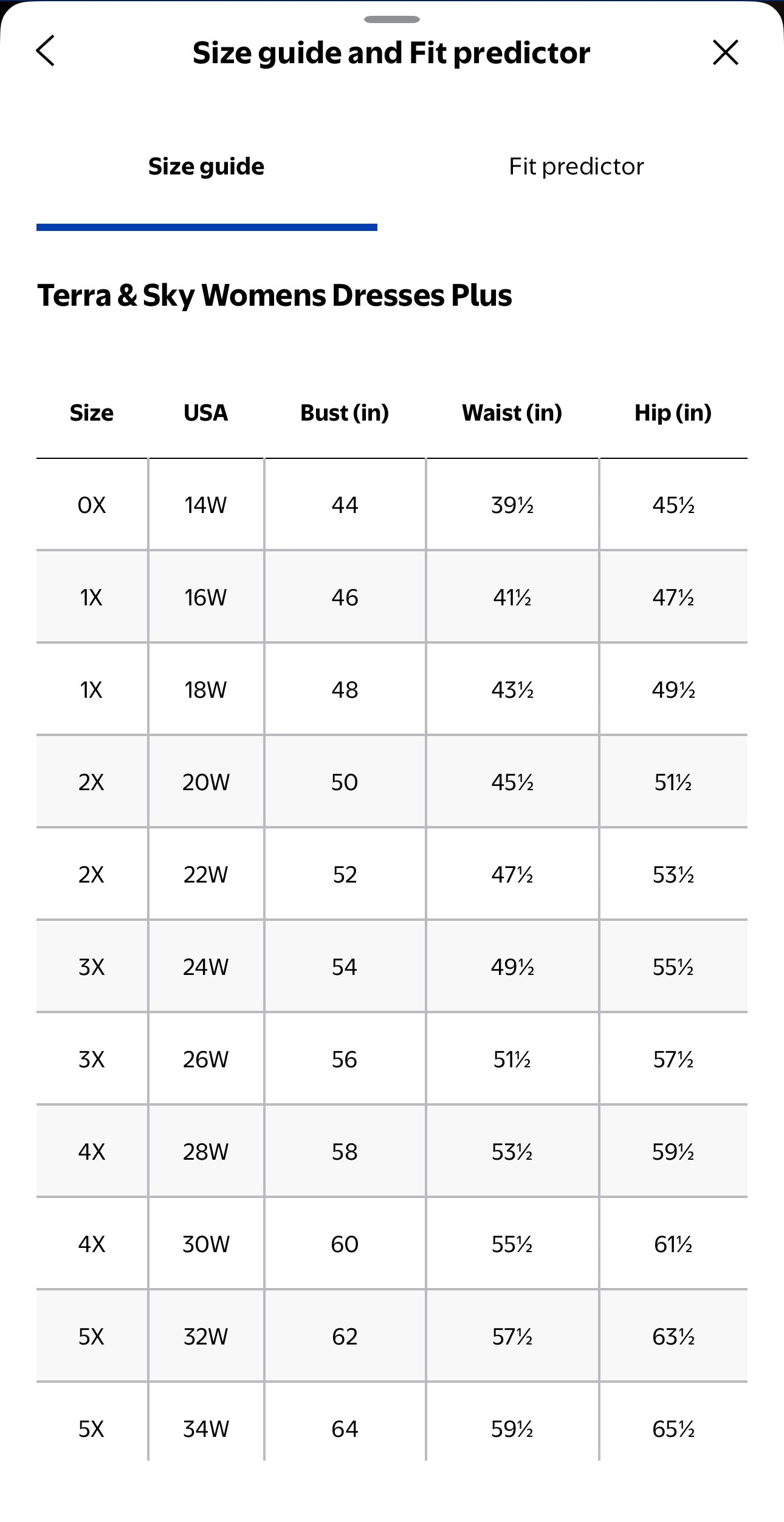The image size is (784, 1522).
Task: Tap the Terra & Sky Womens Dresses Plus heading
Action: click(x=275, y=295)
